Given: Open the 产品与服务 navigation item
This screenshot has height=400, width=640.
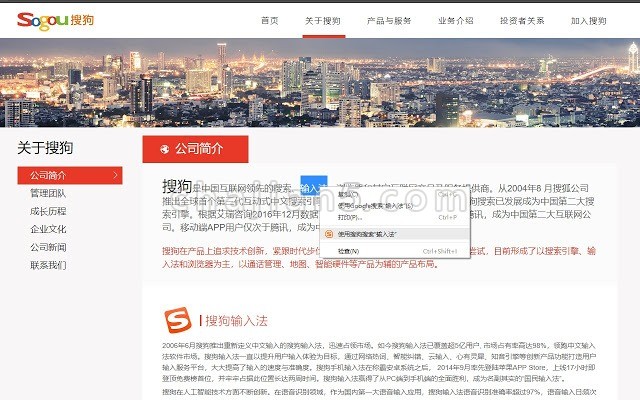Looking at the screenshot, I should point(389,21).
